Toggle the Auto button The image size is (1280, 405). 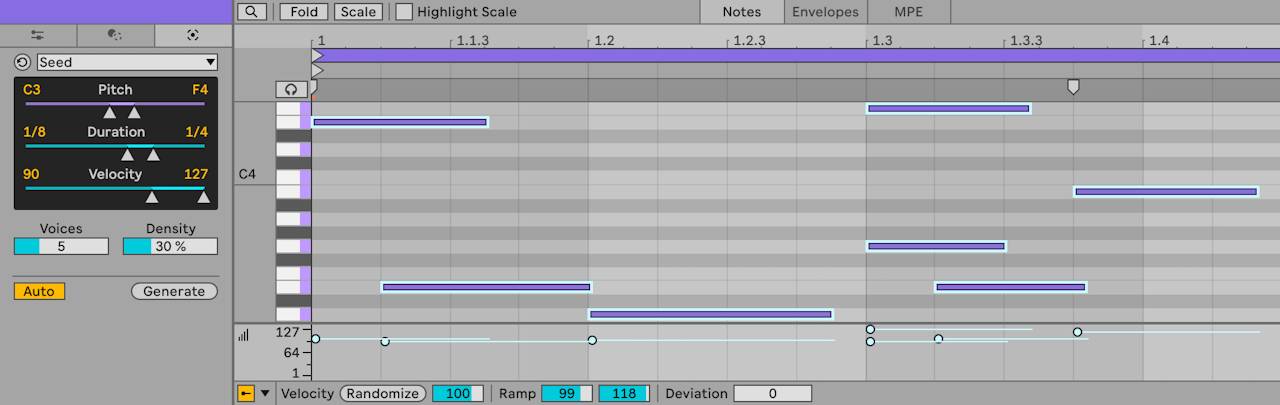[39, 291]
